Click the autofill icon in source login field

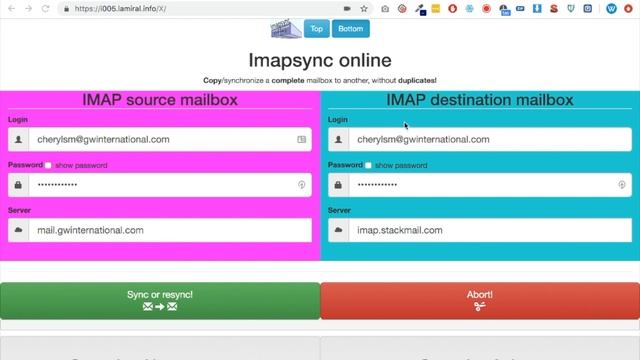[301, 140]
